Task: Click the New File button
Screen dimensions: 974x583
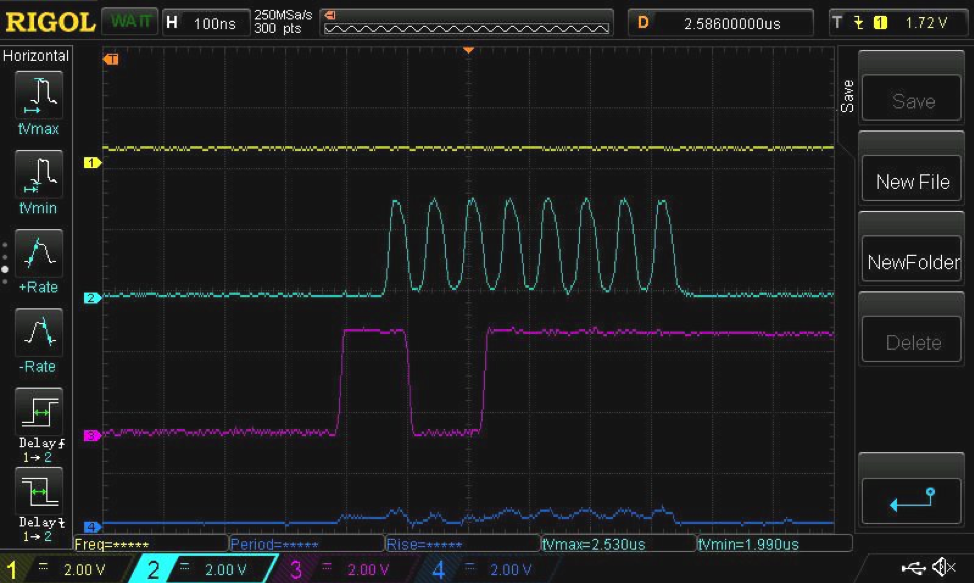Action: point(910,180)
